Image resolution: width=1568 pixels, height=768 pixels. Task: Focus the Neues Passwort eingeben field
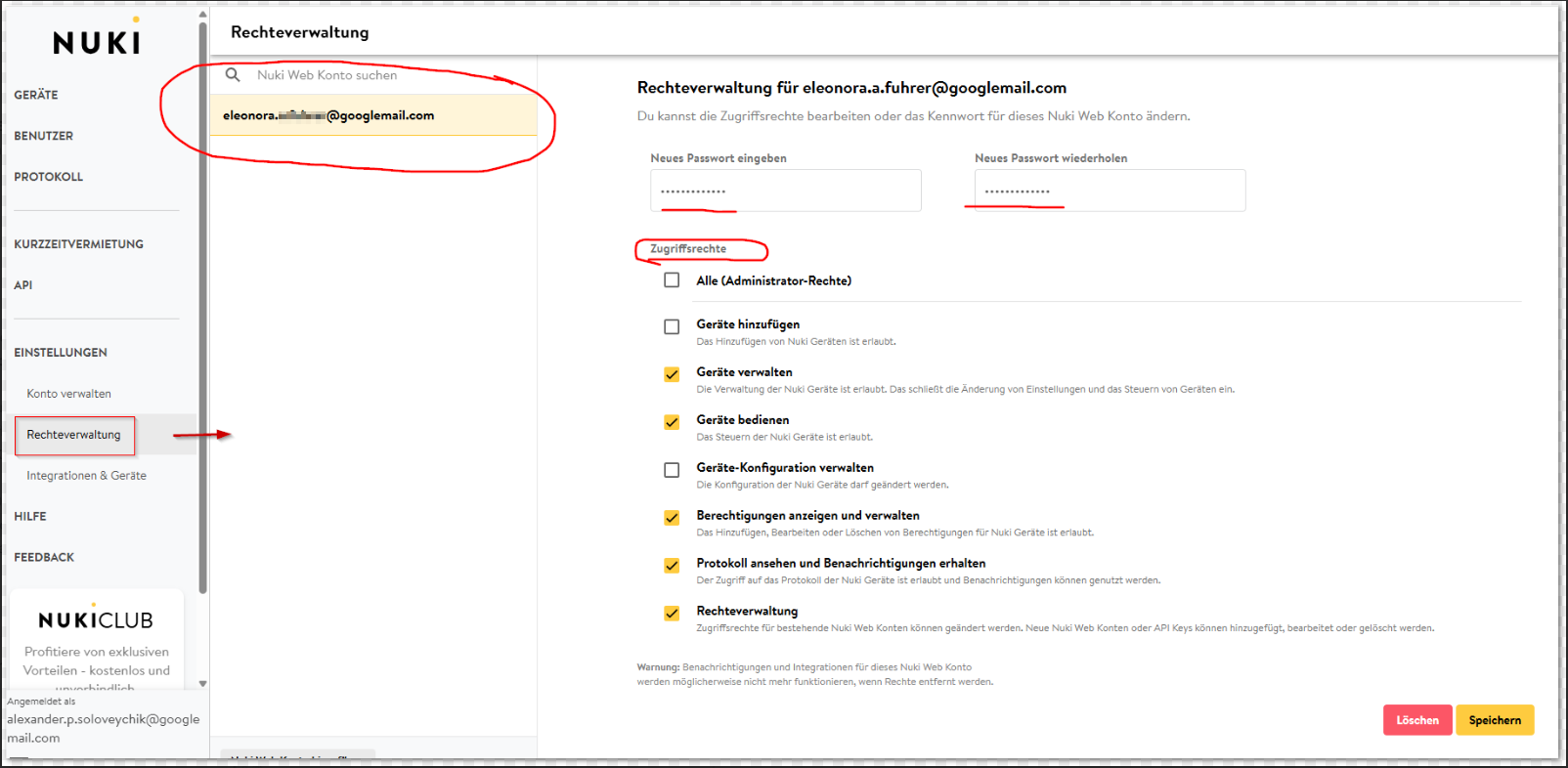tap(785, 191)
